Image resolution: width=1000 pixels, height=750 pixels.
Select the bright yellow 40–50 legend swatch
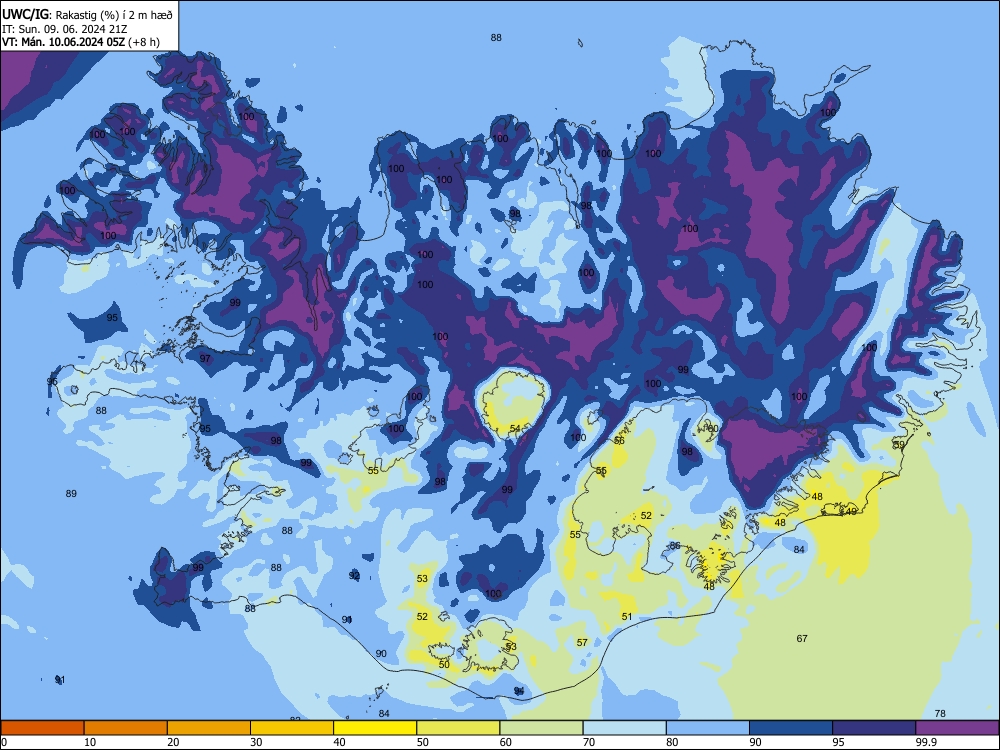click(x=375, y=728)
